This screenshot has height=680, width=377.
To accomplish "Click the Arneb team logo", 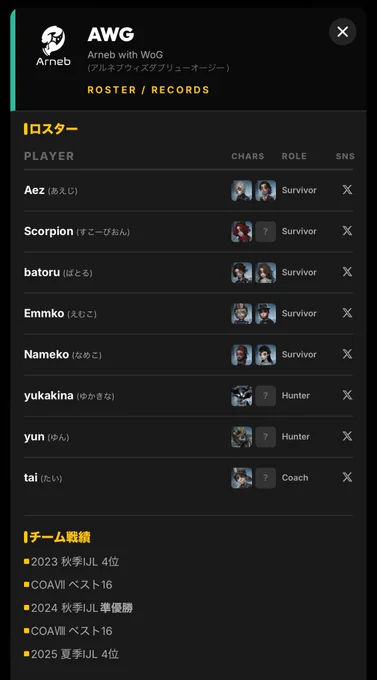I will [x=53, y=46].
